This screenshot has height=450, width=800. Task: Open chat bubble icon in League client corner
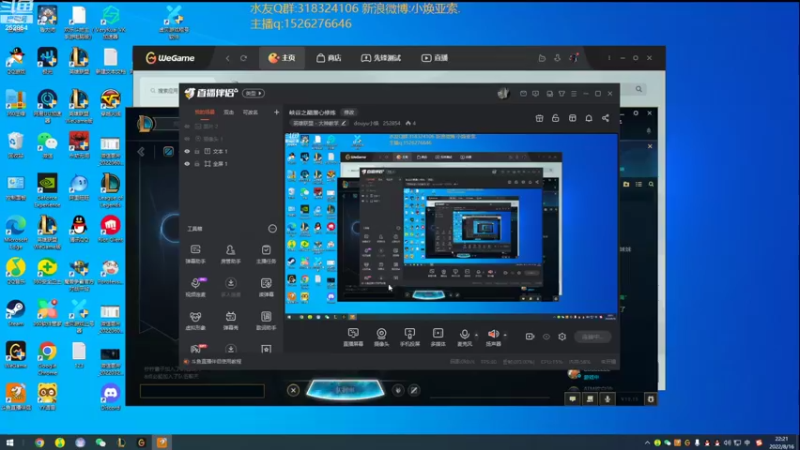coord(572,399)
